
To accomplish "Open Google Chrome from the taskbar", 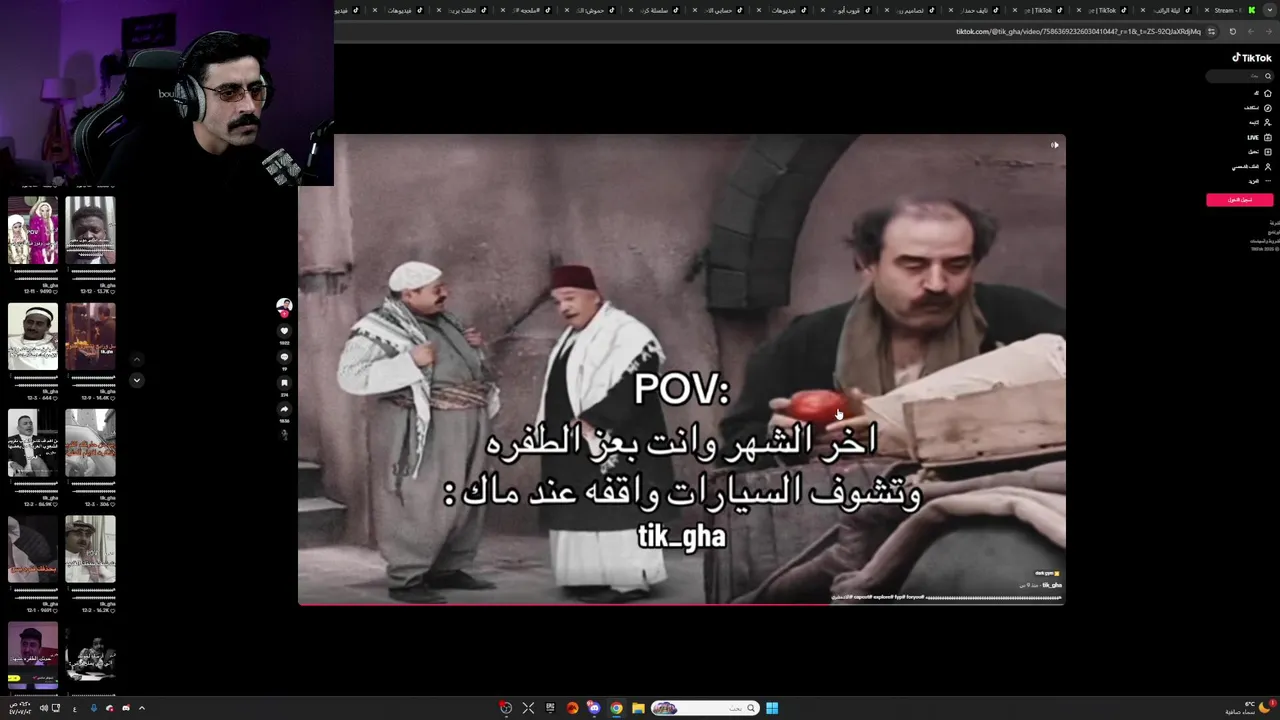I will (x=616, y=708).
